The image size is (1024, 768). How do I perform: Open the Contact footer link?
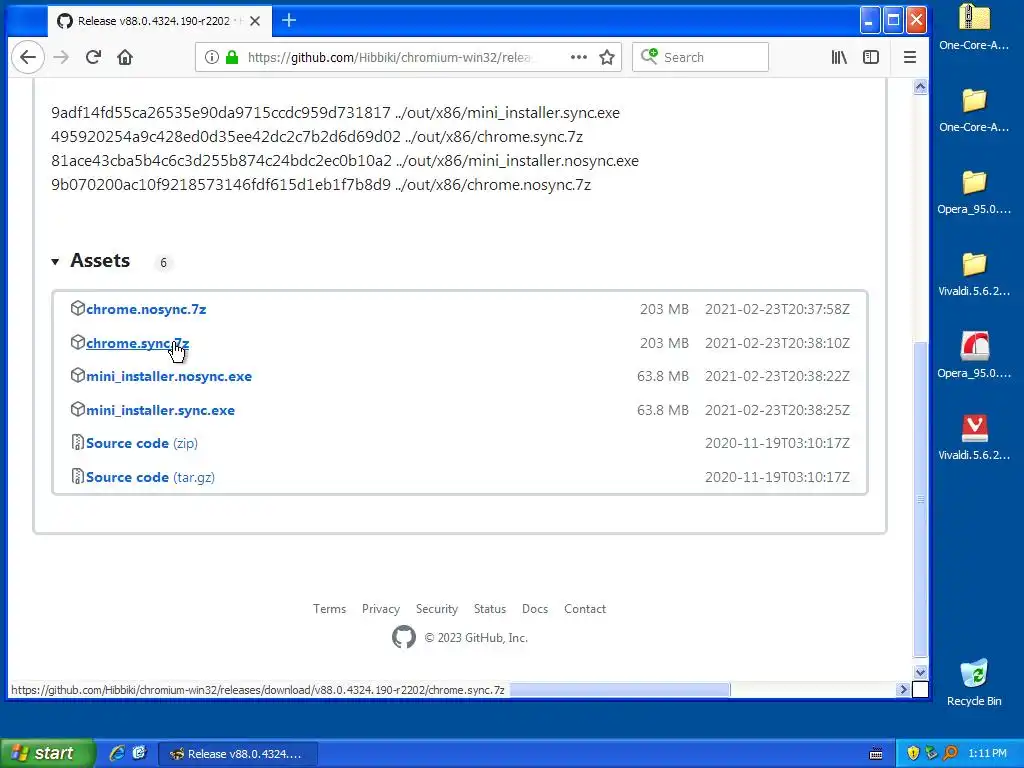(x=585, y=609)
